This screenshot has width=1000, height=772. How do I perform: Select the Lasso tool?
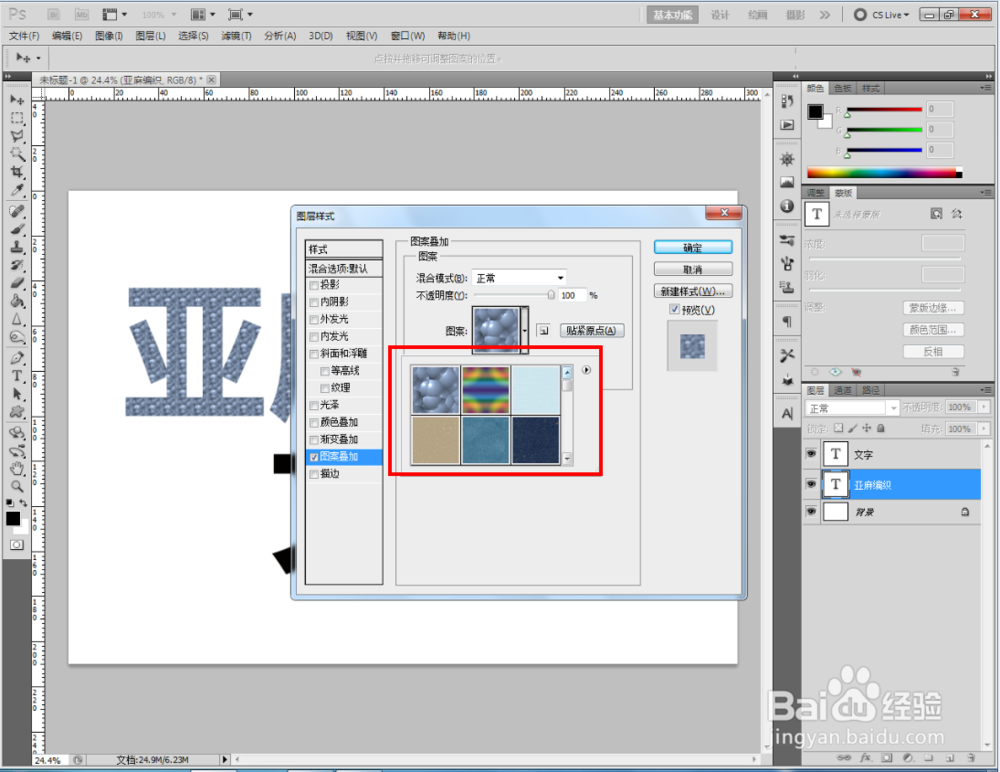point(17,136)
